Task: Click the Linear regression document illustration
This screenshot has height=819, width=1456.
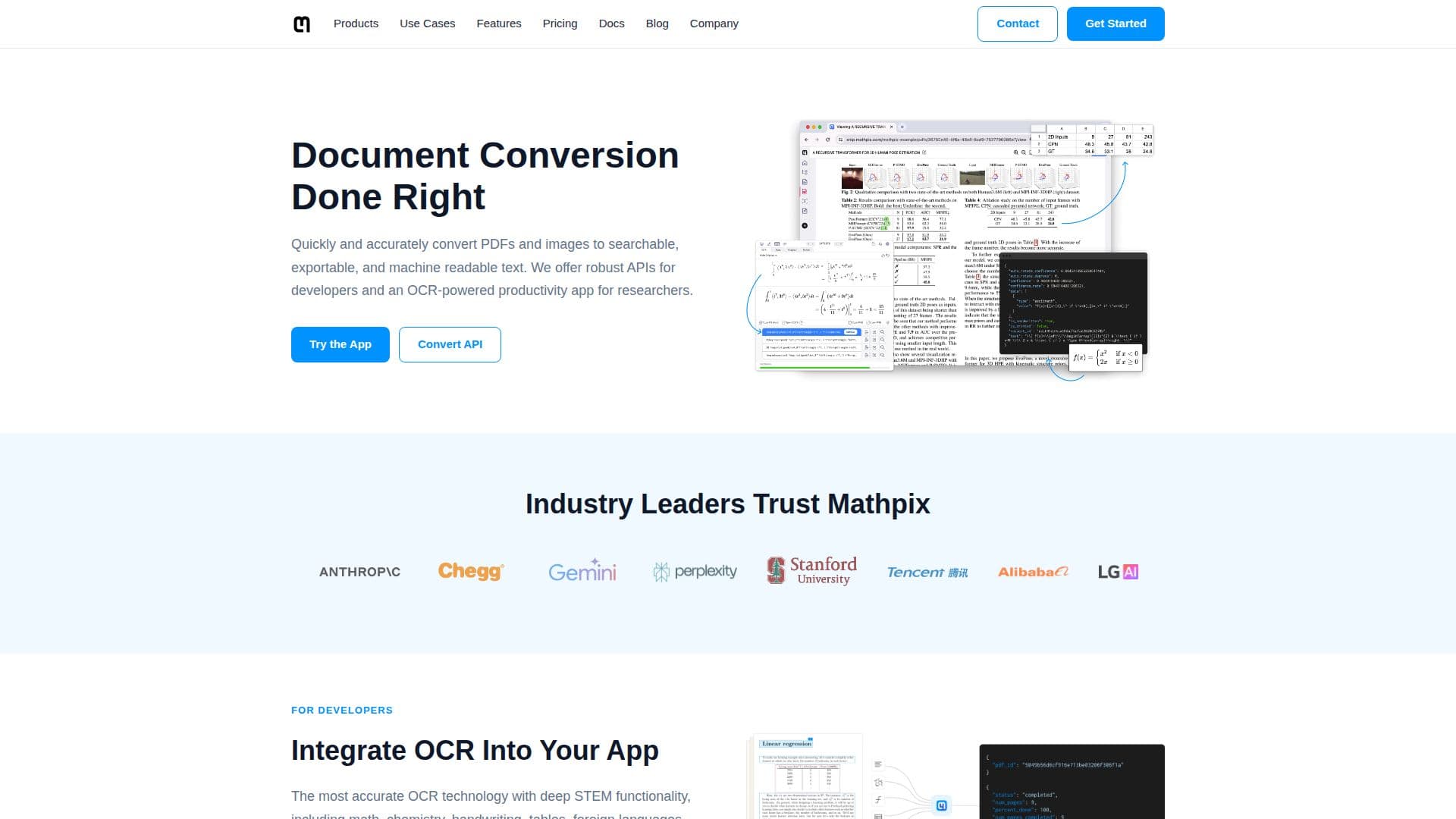Action: click(805, 777)
